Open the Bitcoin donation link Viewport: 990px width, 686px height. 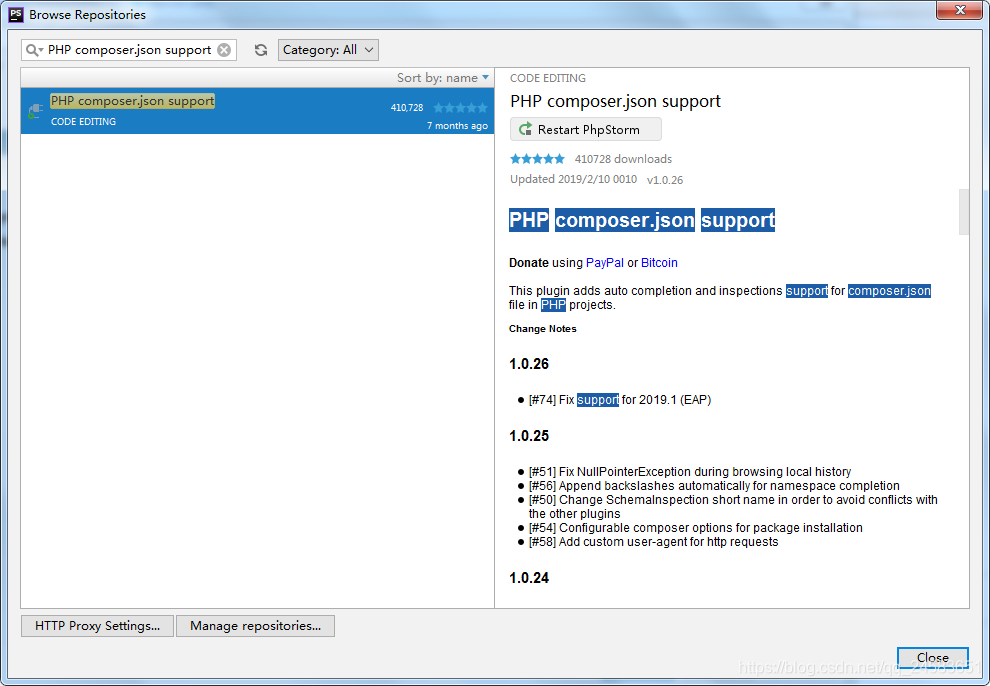pos(659,263)
